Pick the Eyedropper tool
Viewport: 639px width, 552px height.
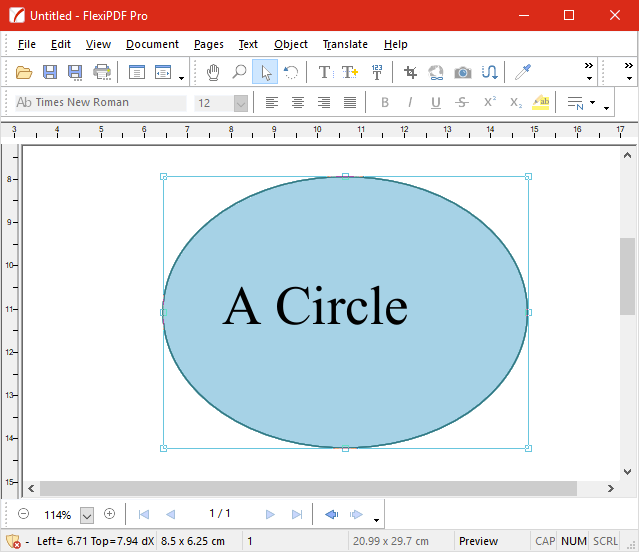pos(522,72)
